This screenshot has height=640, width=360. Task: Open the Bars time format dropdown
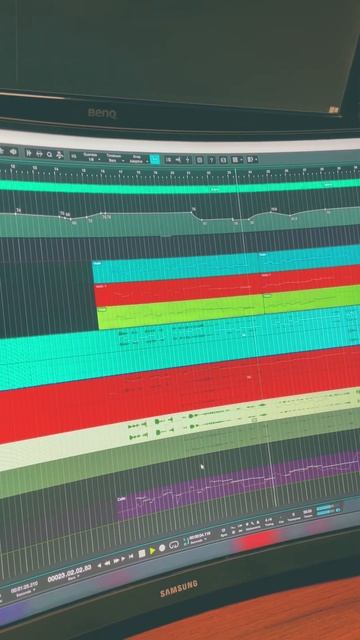72,579
